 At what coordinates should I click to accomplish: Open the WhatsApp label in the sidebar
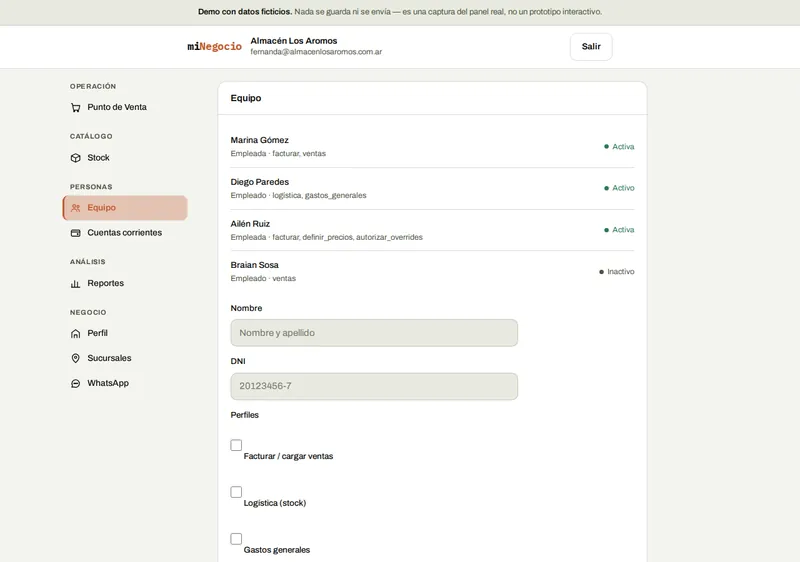108,383
